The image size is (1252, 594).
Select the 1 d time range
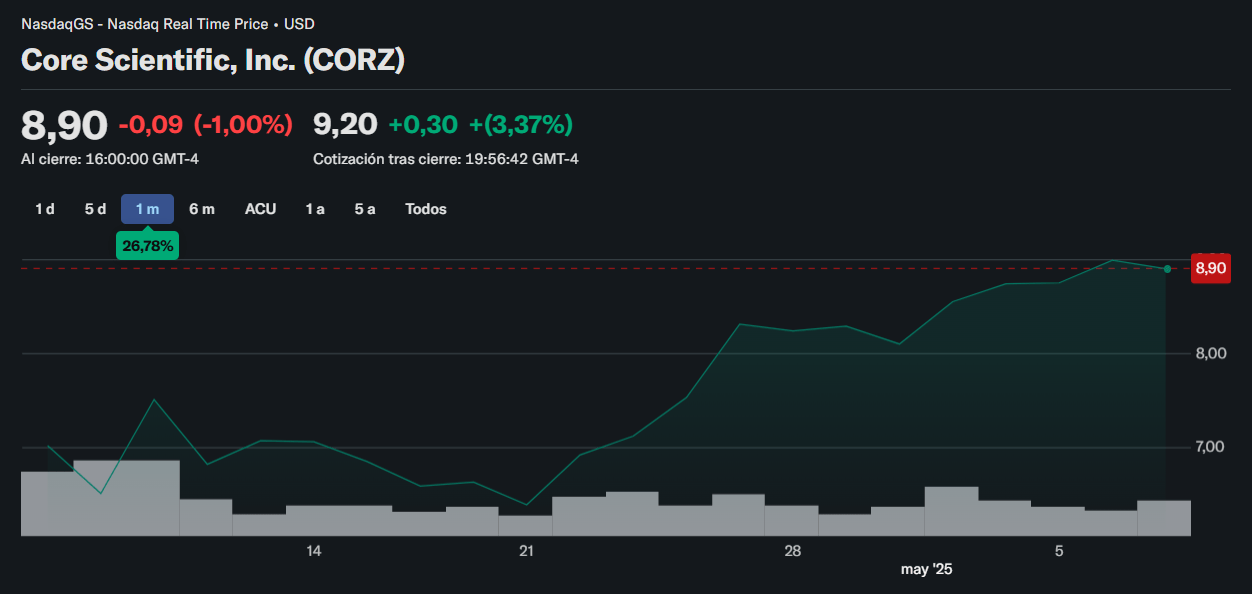45,209
